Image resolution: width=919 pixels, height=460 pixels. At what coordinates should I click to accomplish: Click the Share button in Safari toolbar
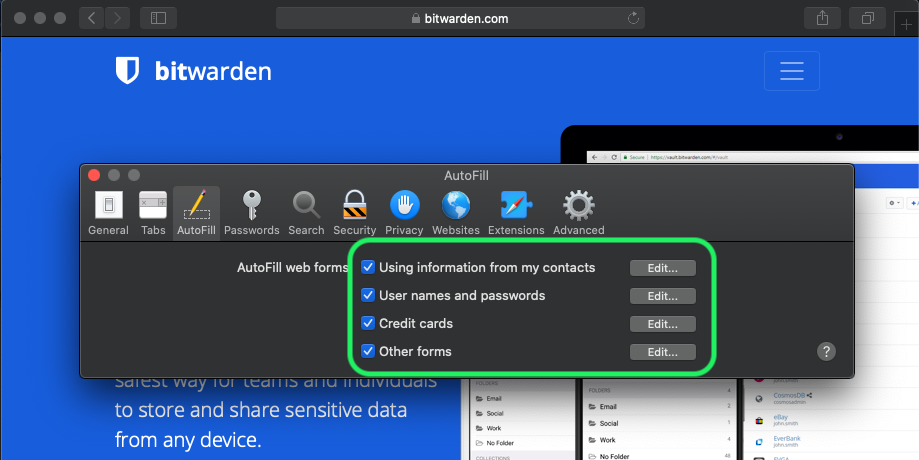point(823,18)
